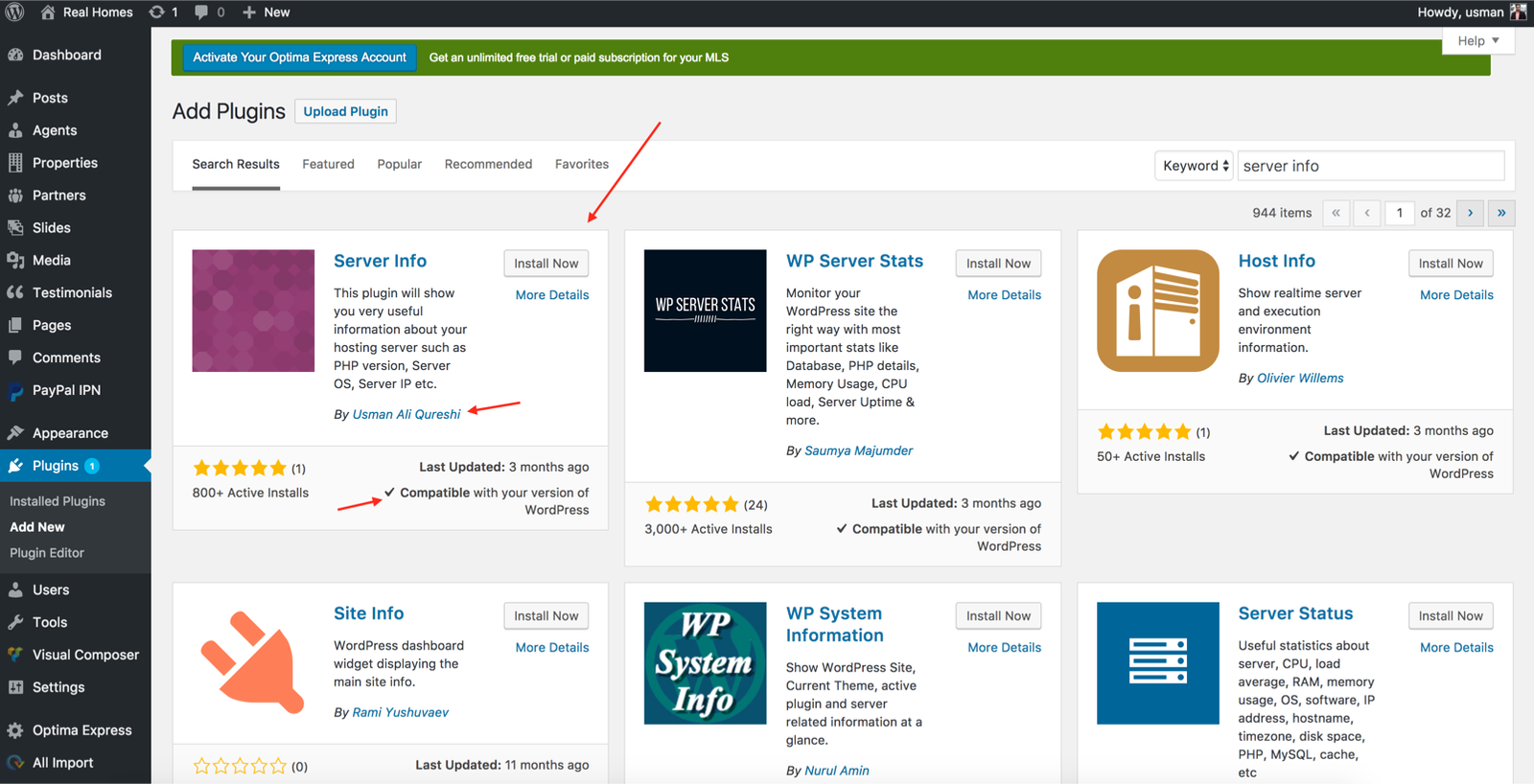
Task: Click the WordPress logo in admin bar
Action: tap(15, 12)
